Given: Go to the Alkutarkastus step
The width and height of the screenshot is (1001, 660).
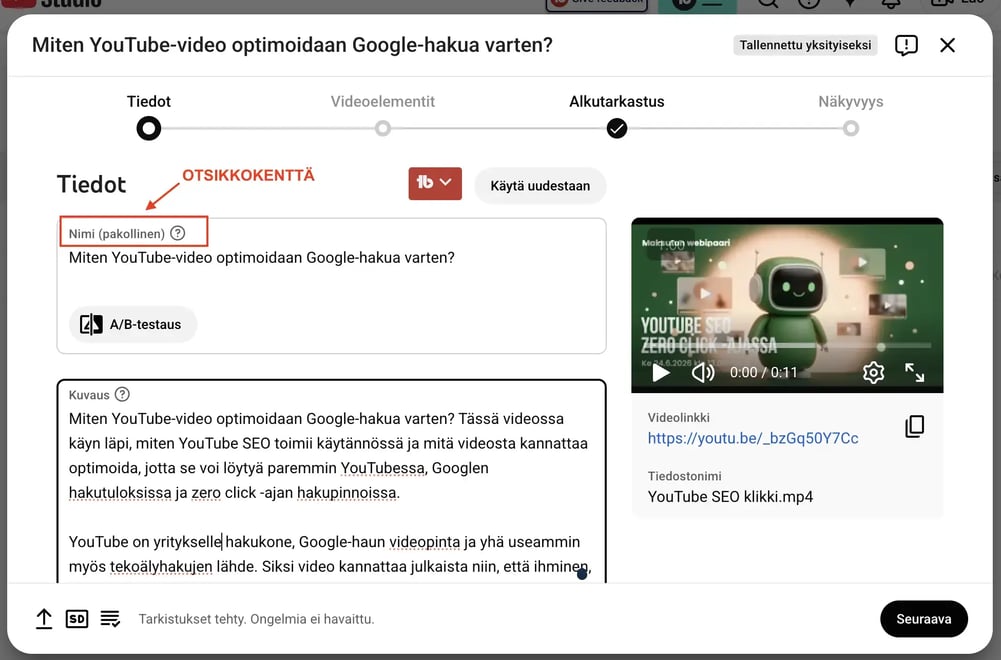Looking at the screenshot, I should (x=617, y=101).
